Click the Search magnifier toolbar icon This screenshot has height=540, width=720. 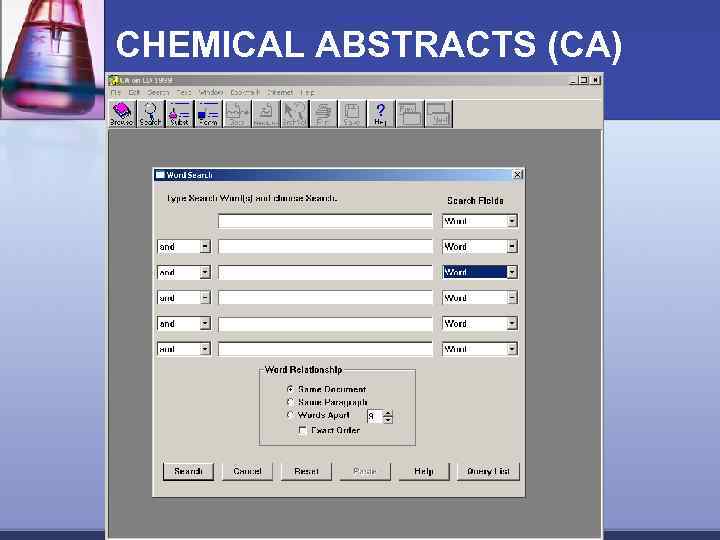click(x=151, y=114)
